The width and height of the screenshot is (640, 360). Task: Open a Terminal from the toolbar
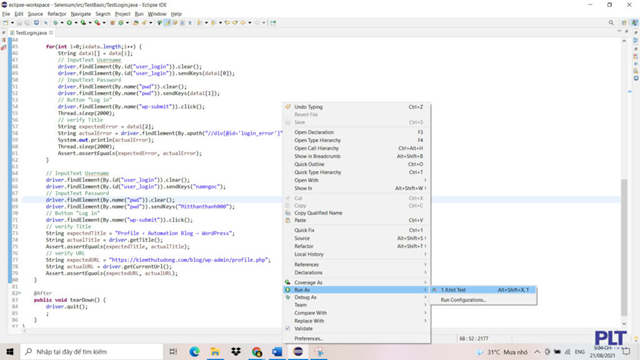pyautogui.click(x=36, y=23)
